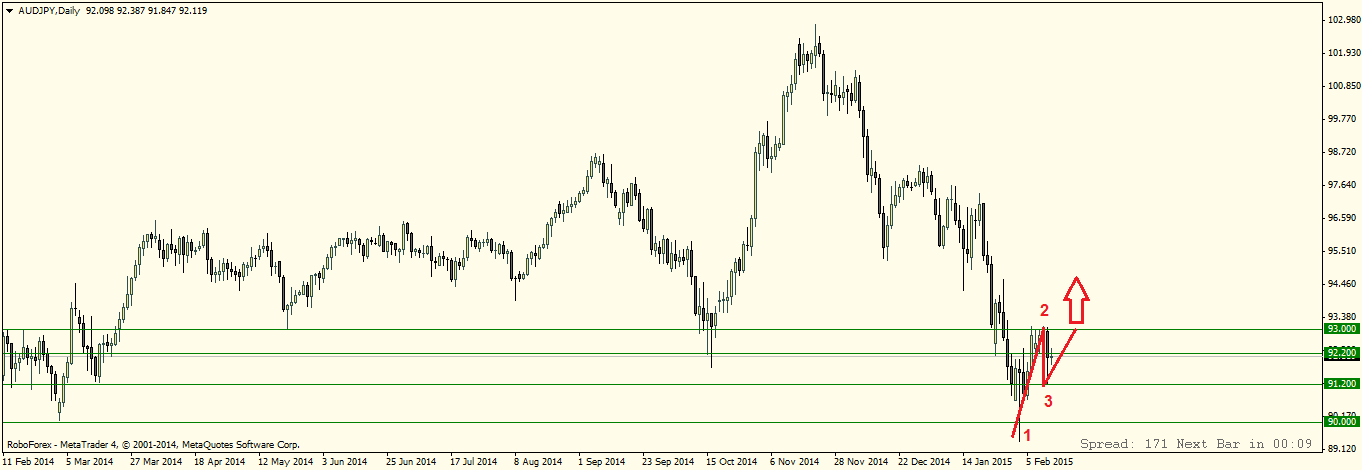Click the 102.980 price scale label
Image resolution: width=1362 pixels, height=470 pixels.
pyautogui.click(x=1342, y=20)
